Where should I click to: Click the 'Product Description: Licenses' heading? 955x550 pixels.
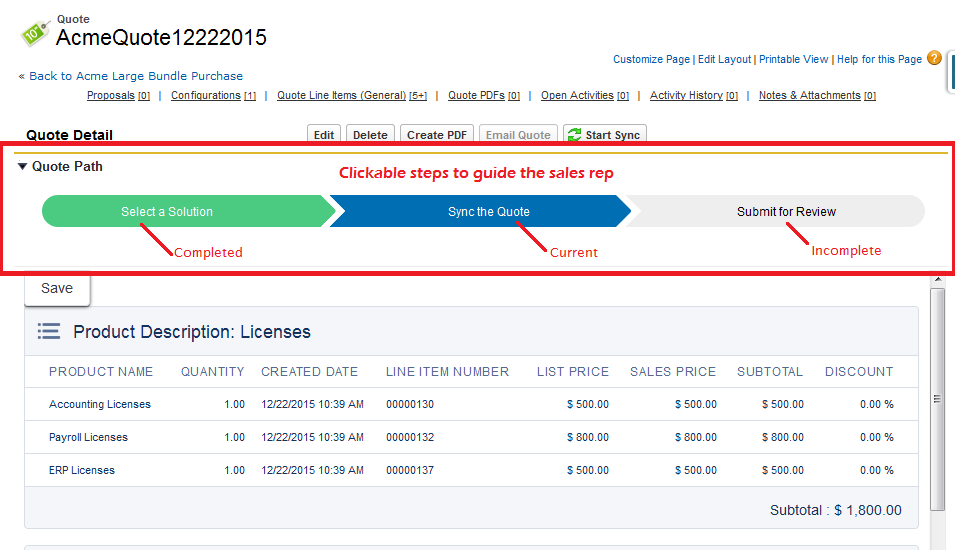pyautogui.click(x=192, y=332)
